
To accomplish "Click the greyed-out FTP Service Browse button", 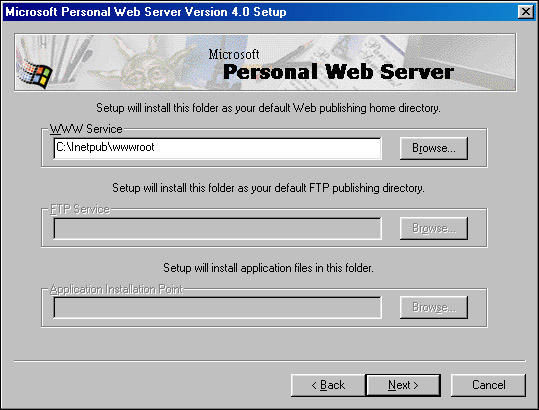I will coord(433,228).
